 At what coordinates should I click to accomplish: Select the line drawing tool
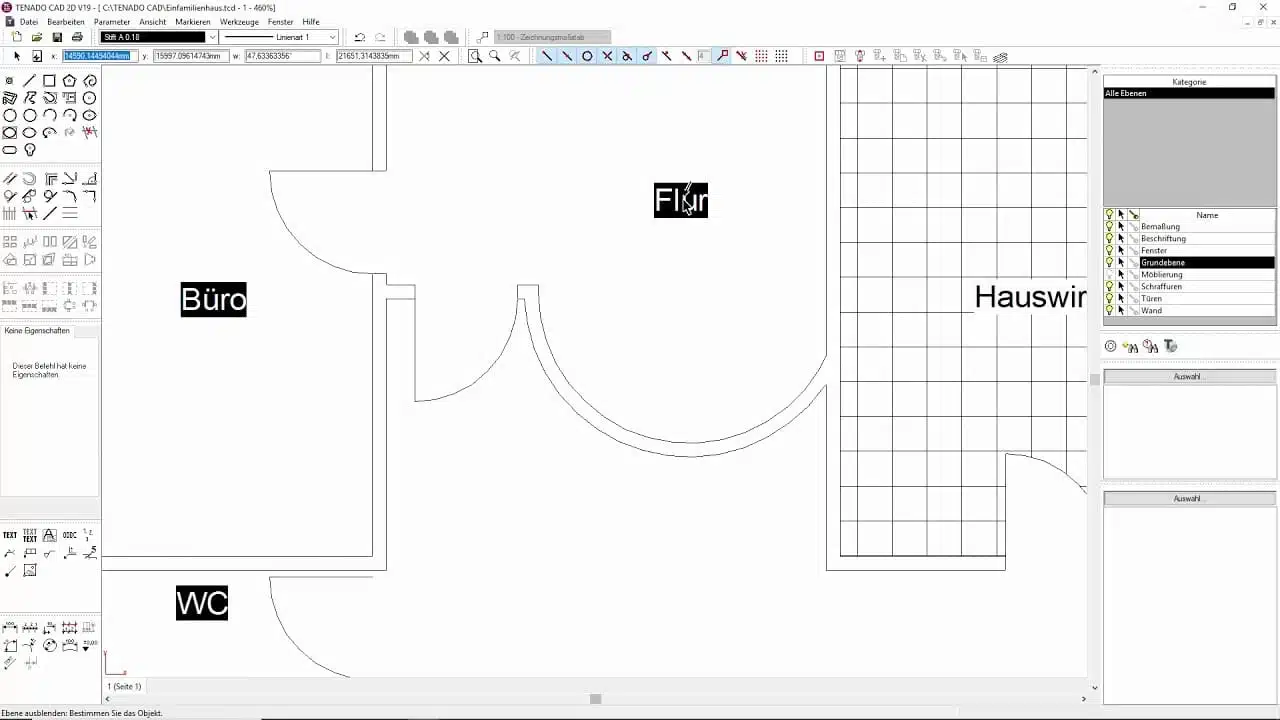pyautogui.click(x=29, y=81)
